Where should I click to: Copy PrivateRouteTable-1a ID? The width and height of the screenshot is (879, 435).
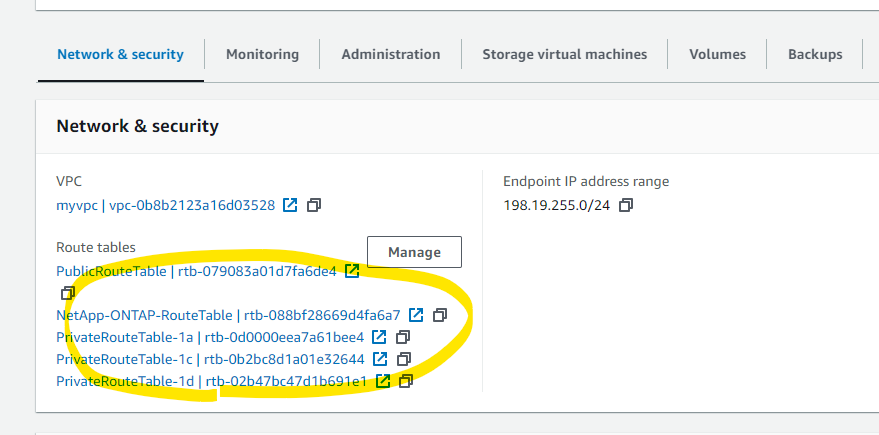tap(403, 337)
